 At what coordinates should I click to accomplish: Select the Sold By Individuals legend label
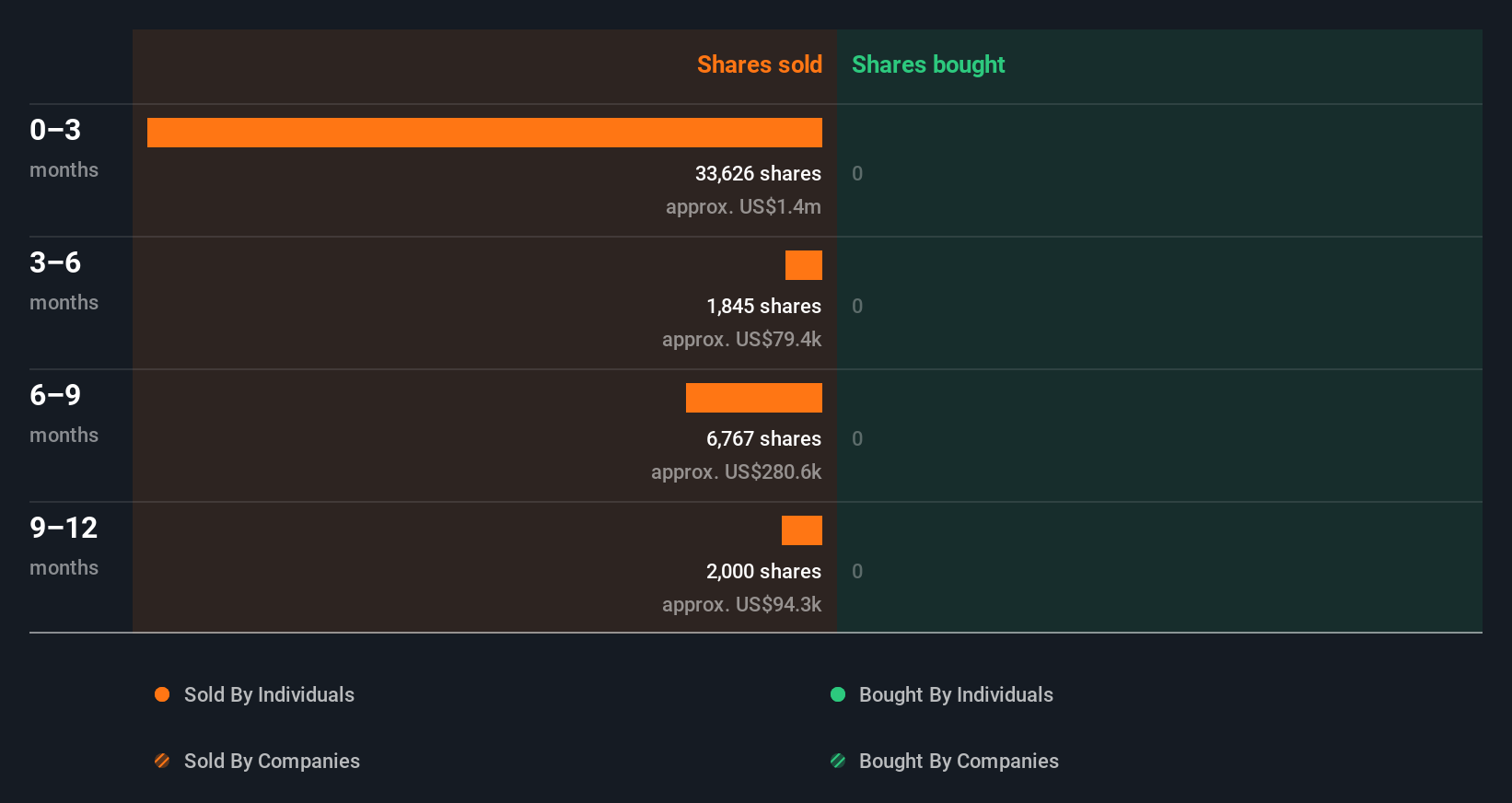click(269, 694)
